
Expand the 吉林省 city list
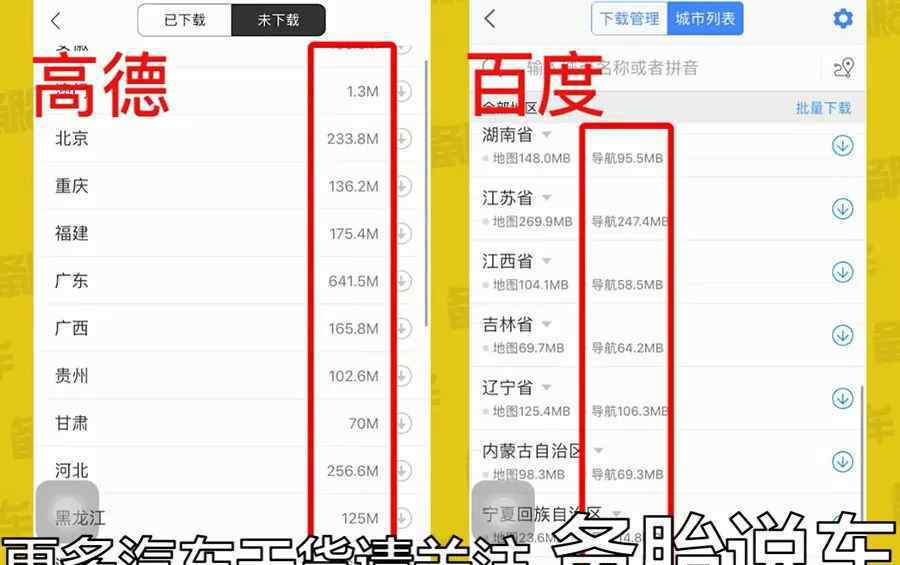546,324
